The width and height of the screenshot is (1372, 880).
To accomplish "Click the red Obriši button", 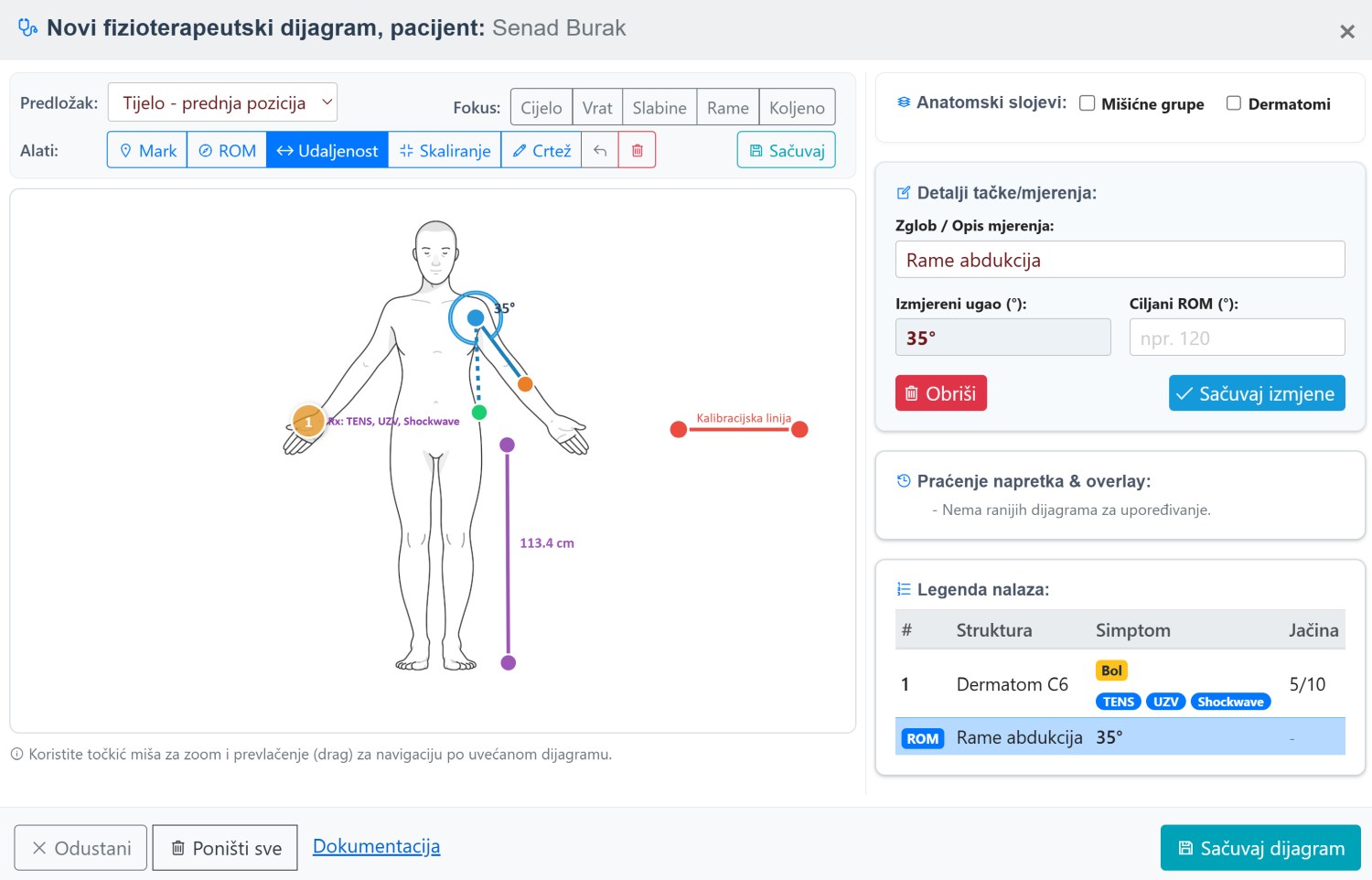I will (941, 393).
